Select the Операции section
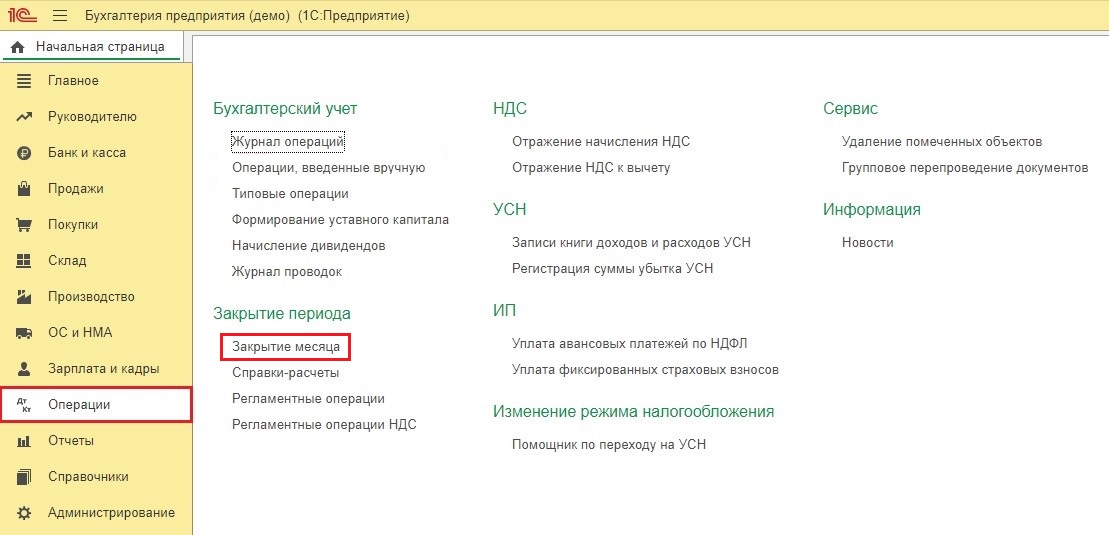This screenshot has width=1109, height=535. click(x=95, y=405)
